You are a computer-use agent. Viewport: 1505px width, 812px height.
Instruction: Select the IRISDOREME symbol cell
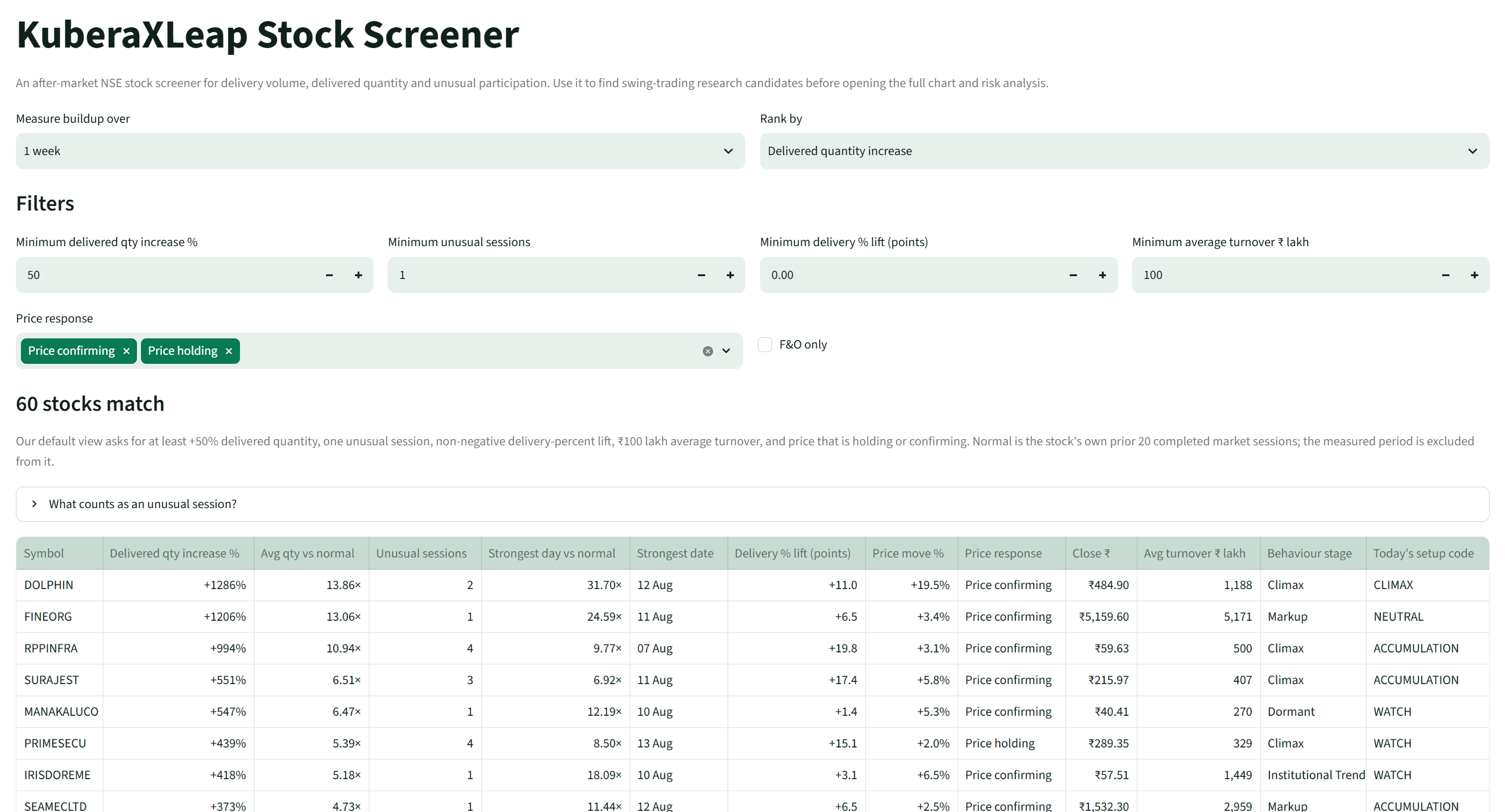59,775
